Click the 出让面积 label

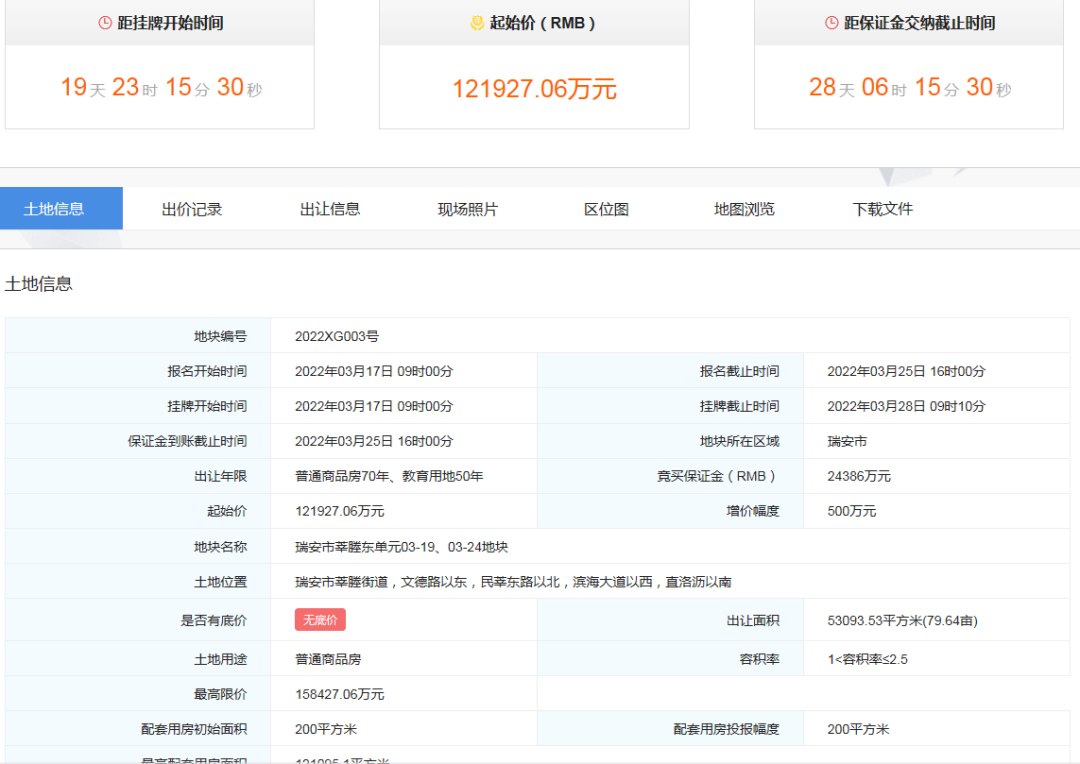[x=753, y=621]
